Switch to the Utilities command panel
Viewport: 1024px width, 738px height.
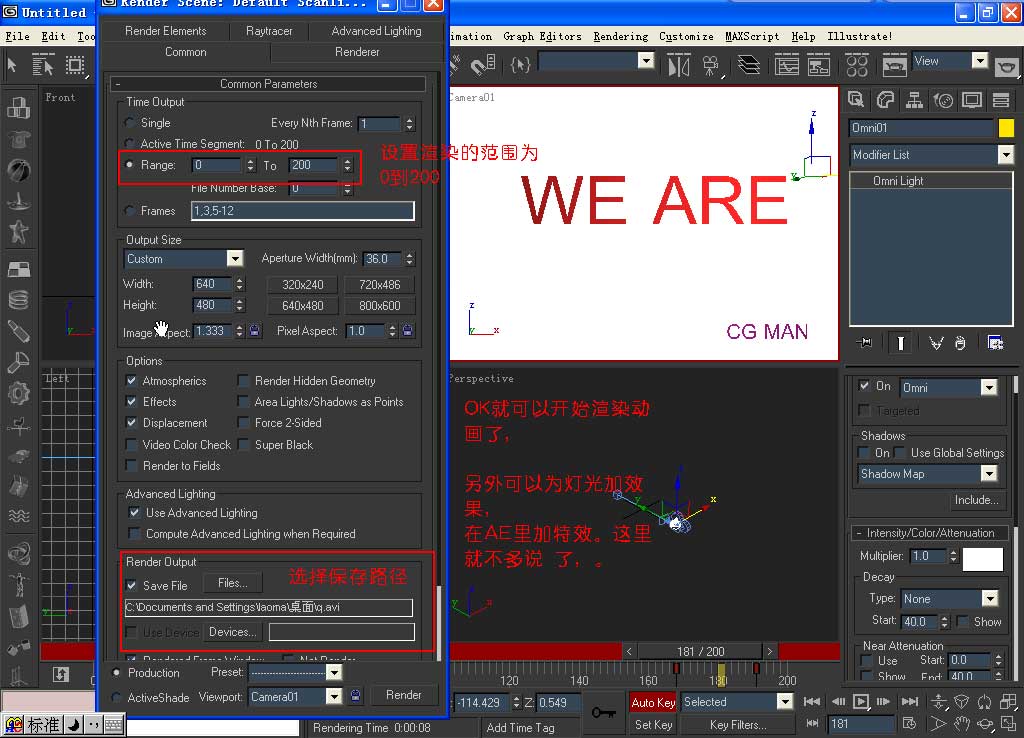click(1000, 100)
